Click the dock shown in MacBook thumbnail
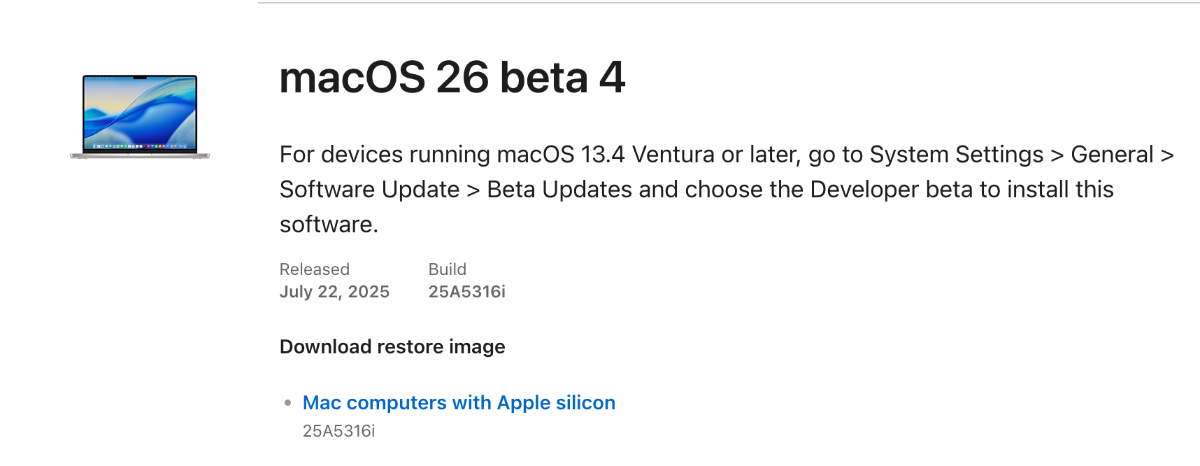The image size is (1200, 466). [x=140, y=147]
